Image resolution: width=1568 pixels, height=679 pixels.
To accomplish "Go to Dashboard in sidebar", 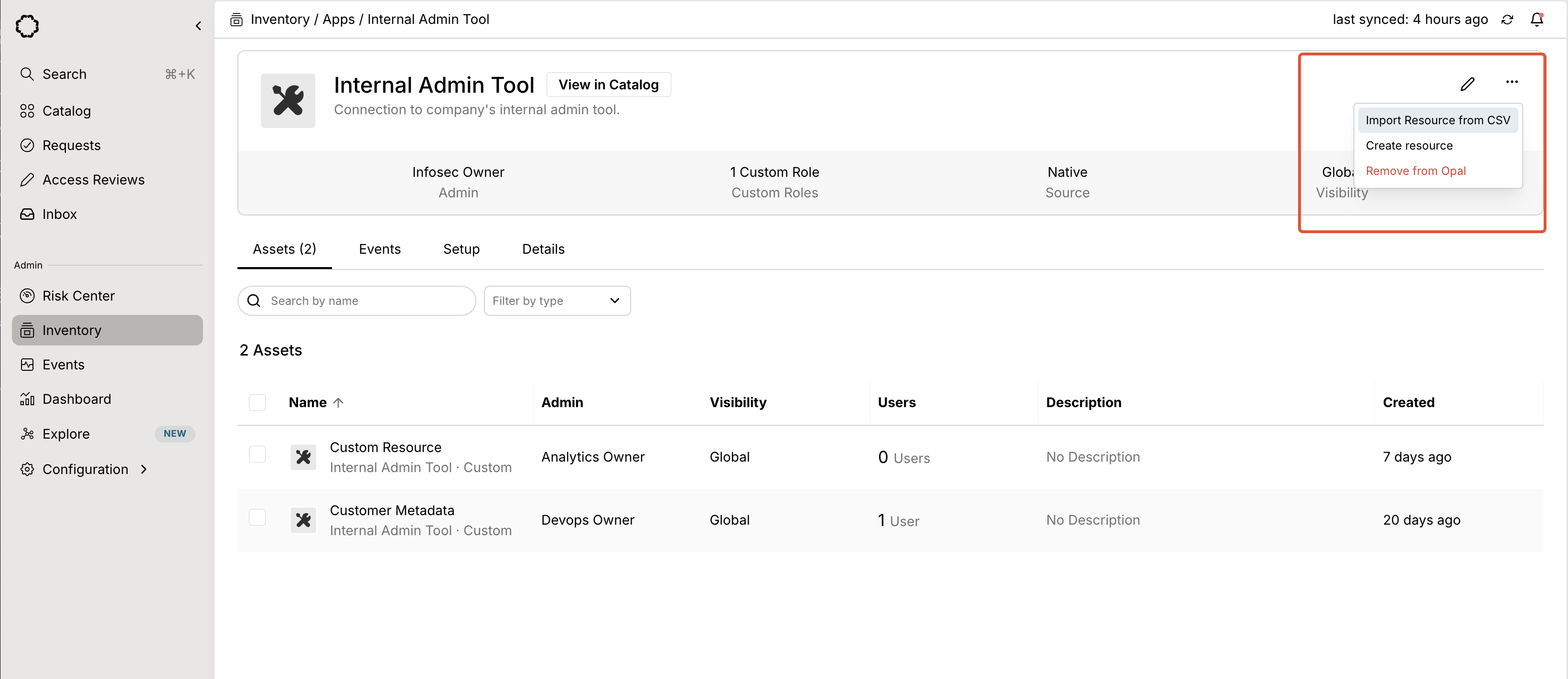I will 76,399.
